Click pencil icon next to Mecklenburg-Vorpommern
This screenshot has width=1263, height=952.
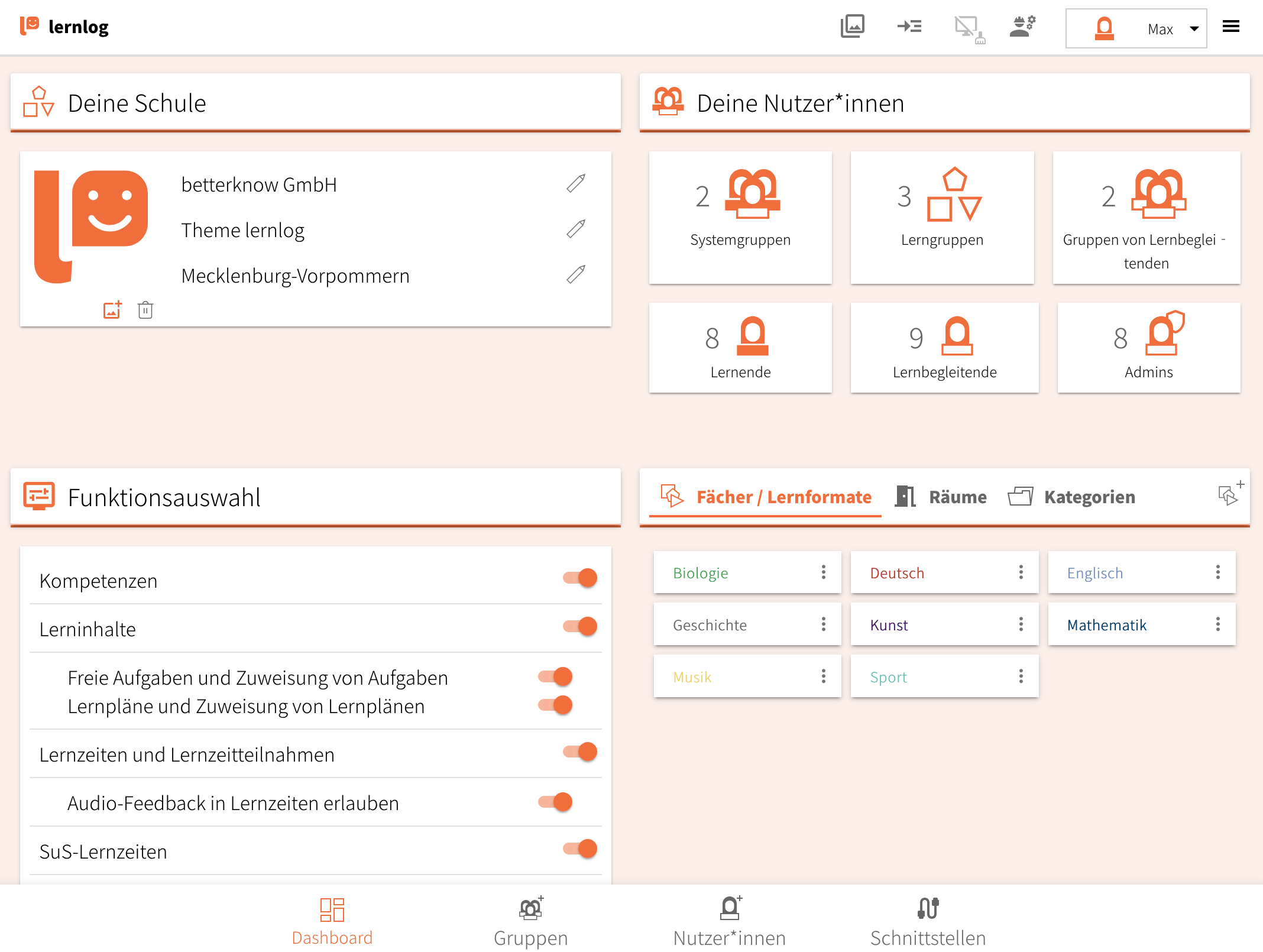[x=576, y=275]
